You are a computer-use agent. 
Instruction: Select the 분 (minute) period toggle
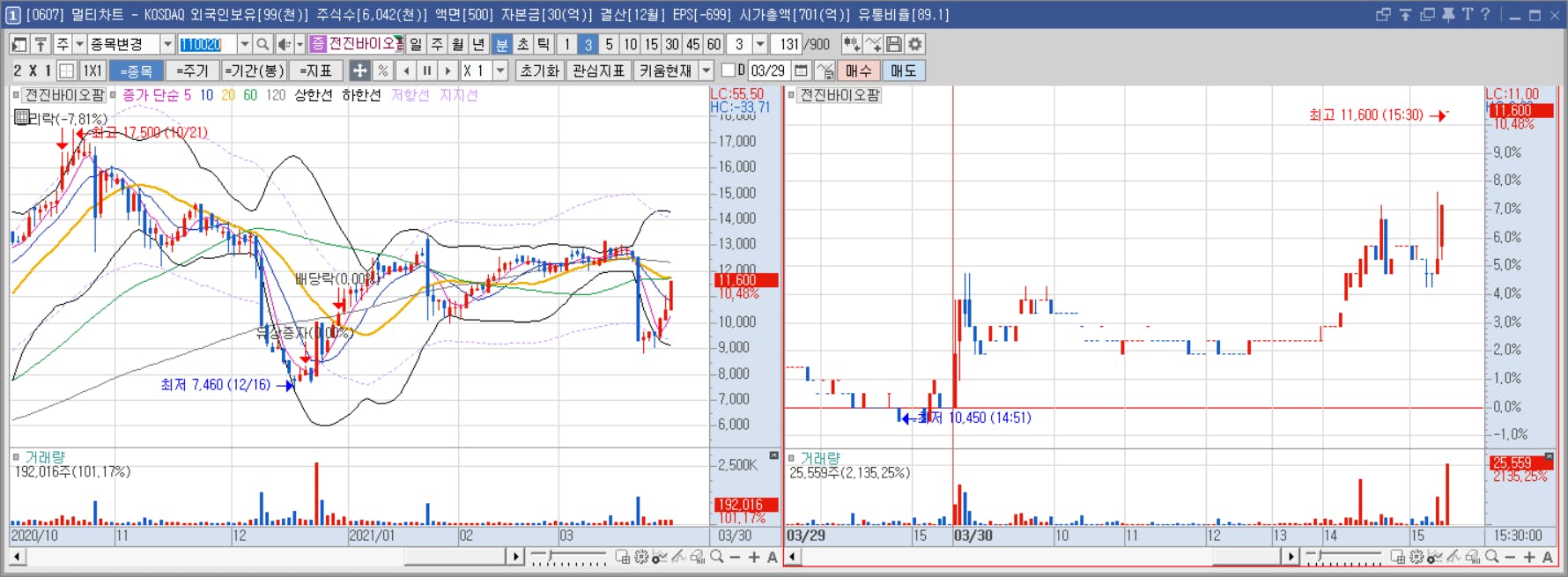pyautogui.click(x=501, y=44)
